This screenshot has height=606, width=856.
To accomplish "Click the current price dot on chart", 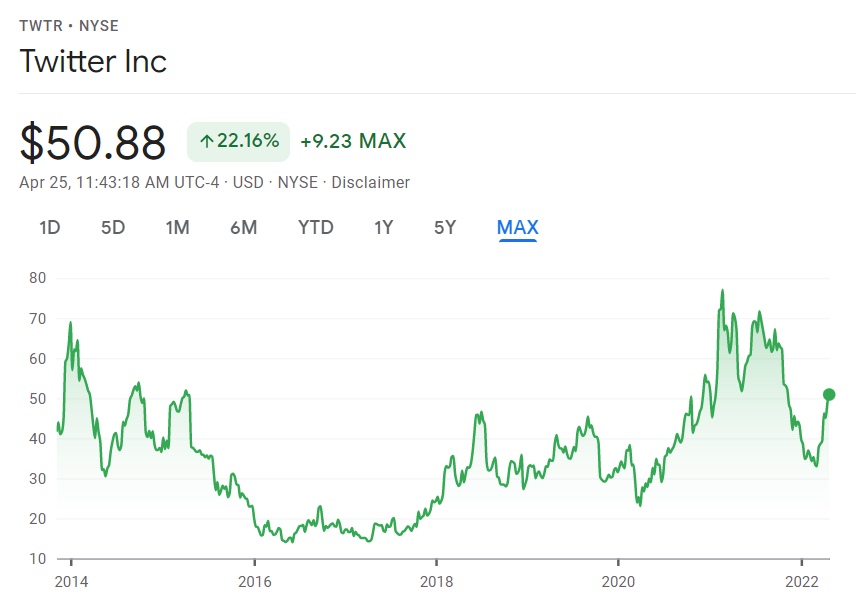I will point(829,394).
